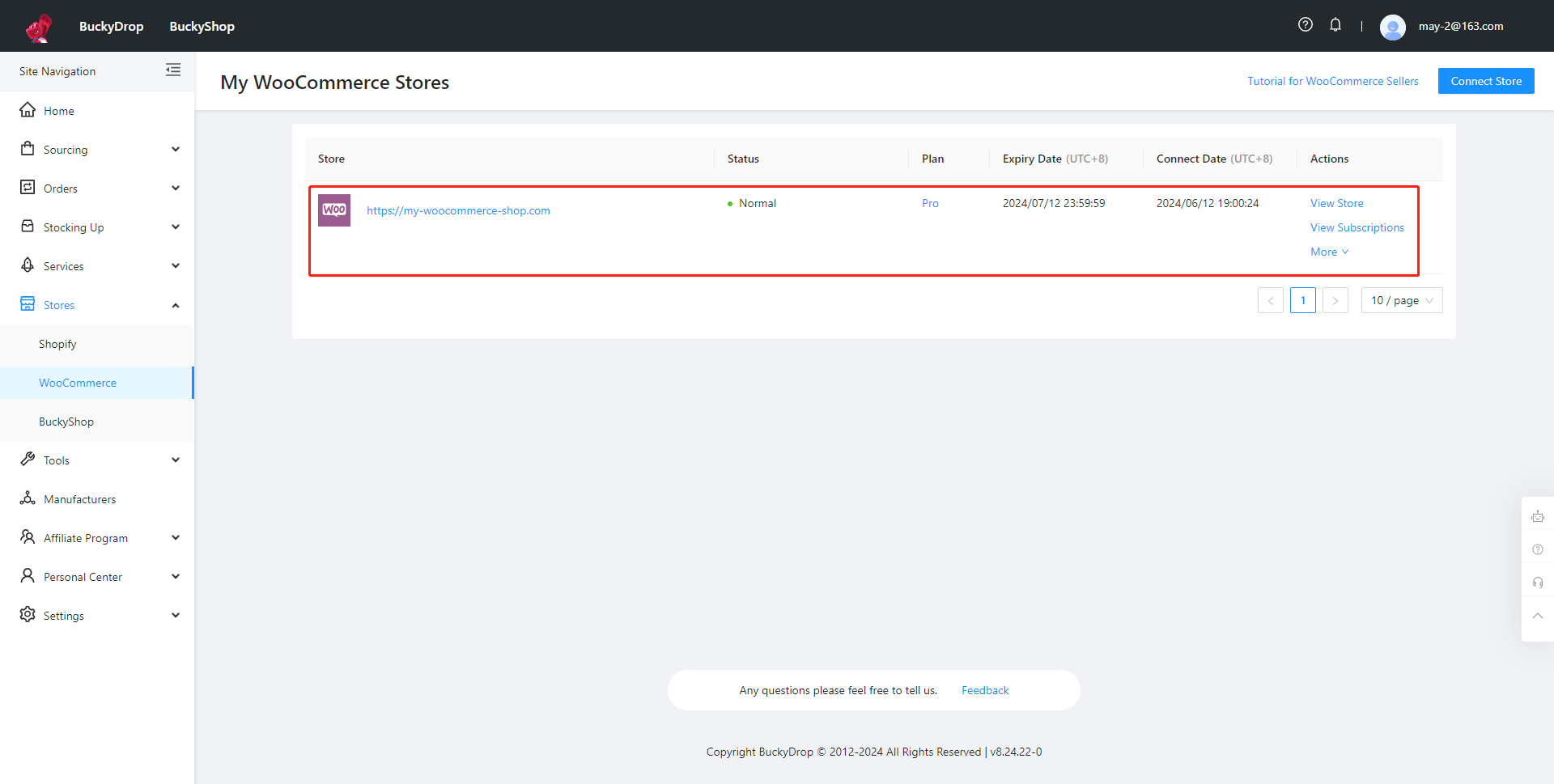
Task: Open the chatbot robot icon on right edge
Action: (x=1538, y=516)
